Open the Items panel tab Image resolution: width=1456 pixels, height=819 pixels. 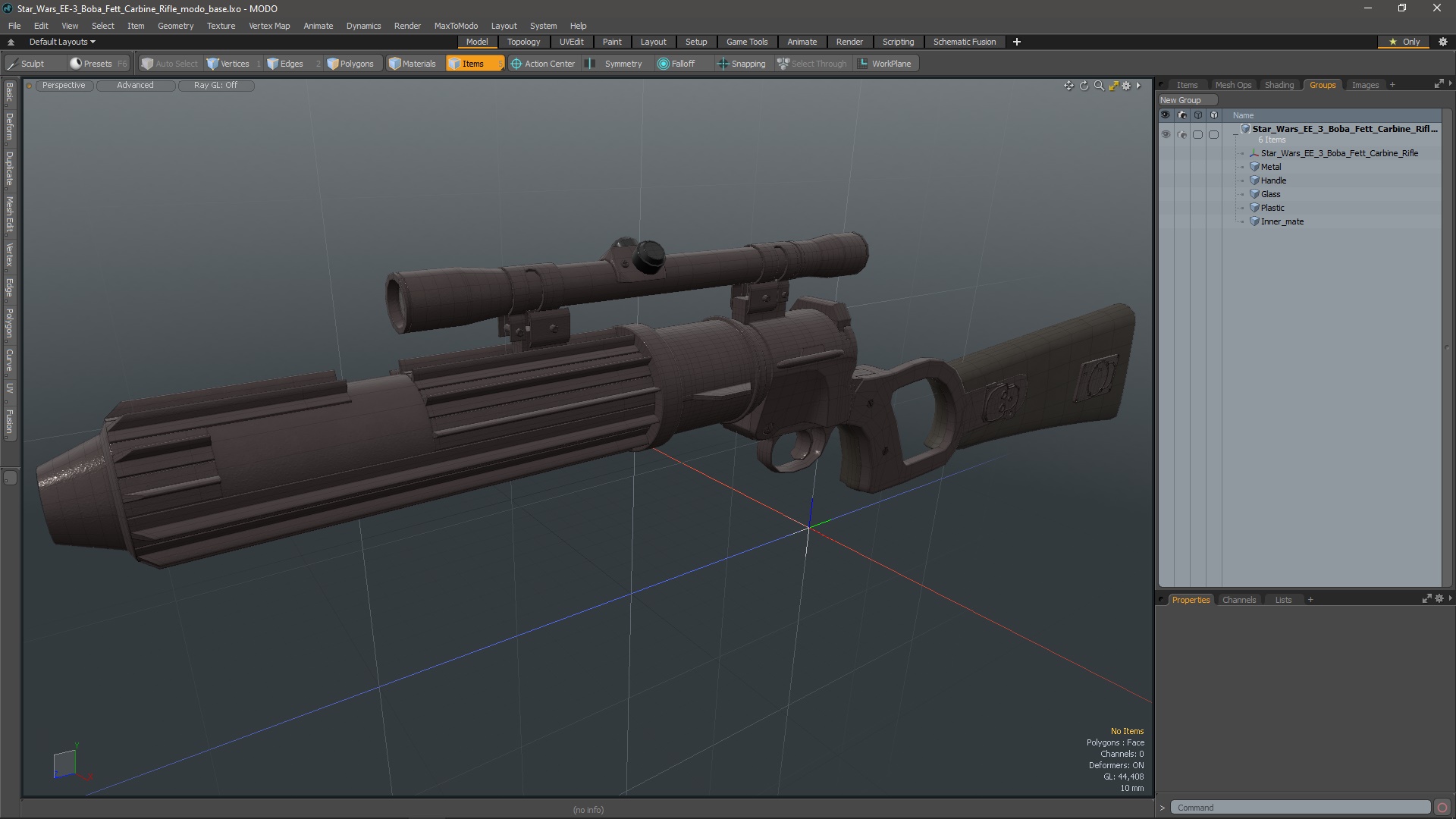(1187, 85)
